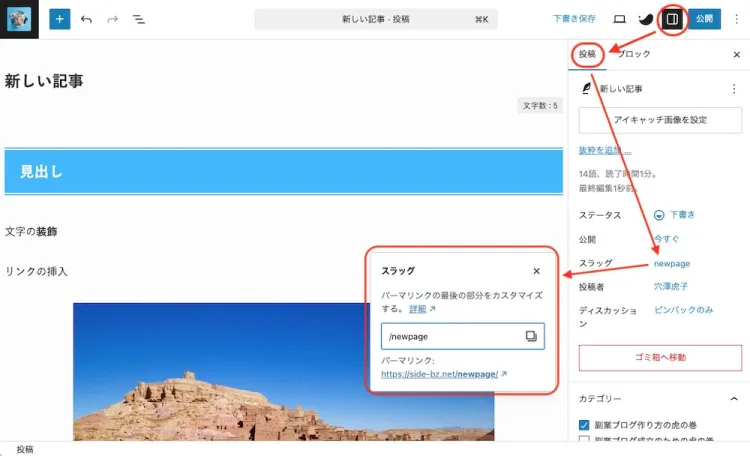Screen dimensions: 750x456
Task: Click the 下書き status icon
Action: 659,215
